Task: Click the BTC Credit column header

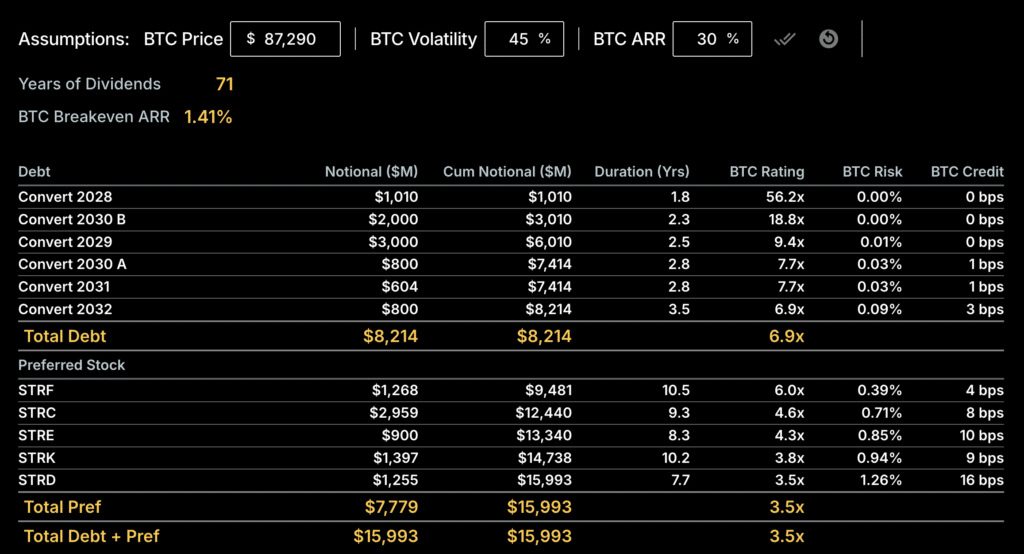Action: 966,172
